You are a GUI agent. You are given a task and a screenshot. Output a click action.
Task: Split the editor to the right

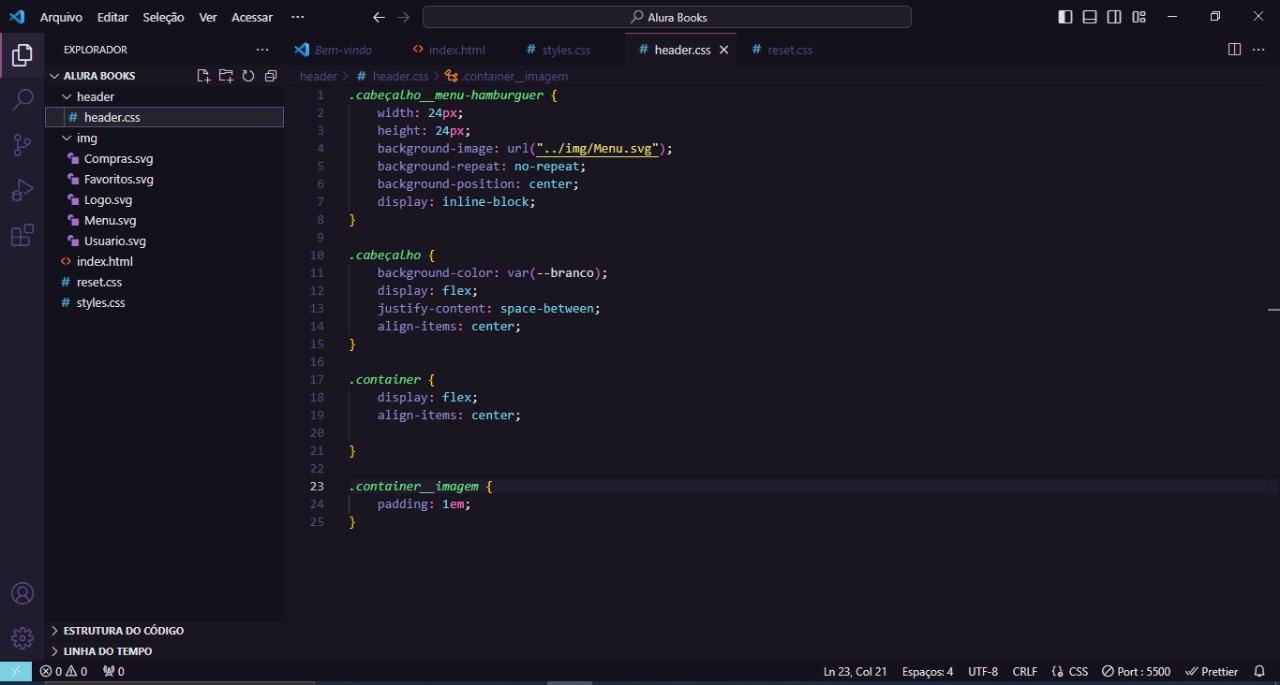coord(1234,49)
